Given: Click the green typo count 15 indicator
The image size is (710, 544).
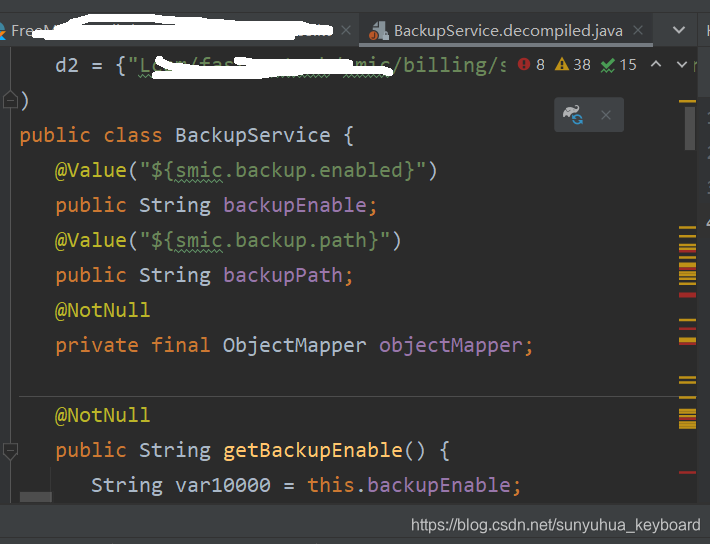Looking at the screenshot, I should pos(619,65).
